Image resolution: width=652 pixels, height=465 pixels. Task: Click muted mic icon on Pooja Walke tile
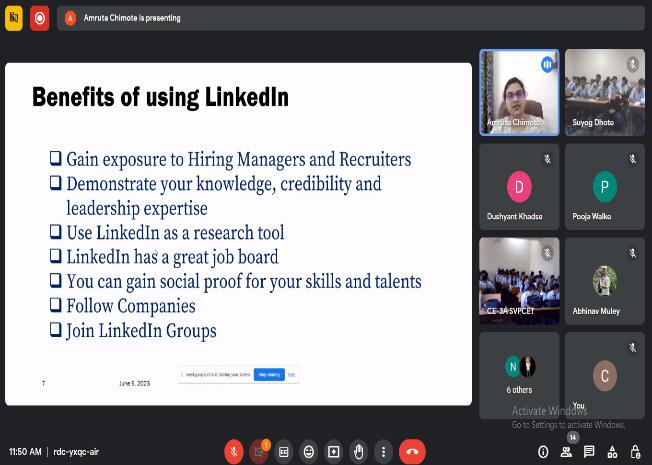click(632, 159)
